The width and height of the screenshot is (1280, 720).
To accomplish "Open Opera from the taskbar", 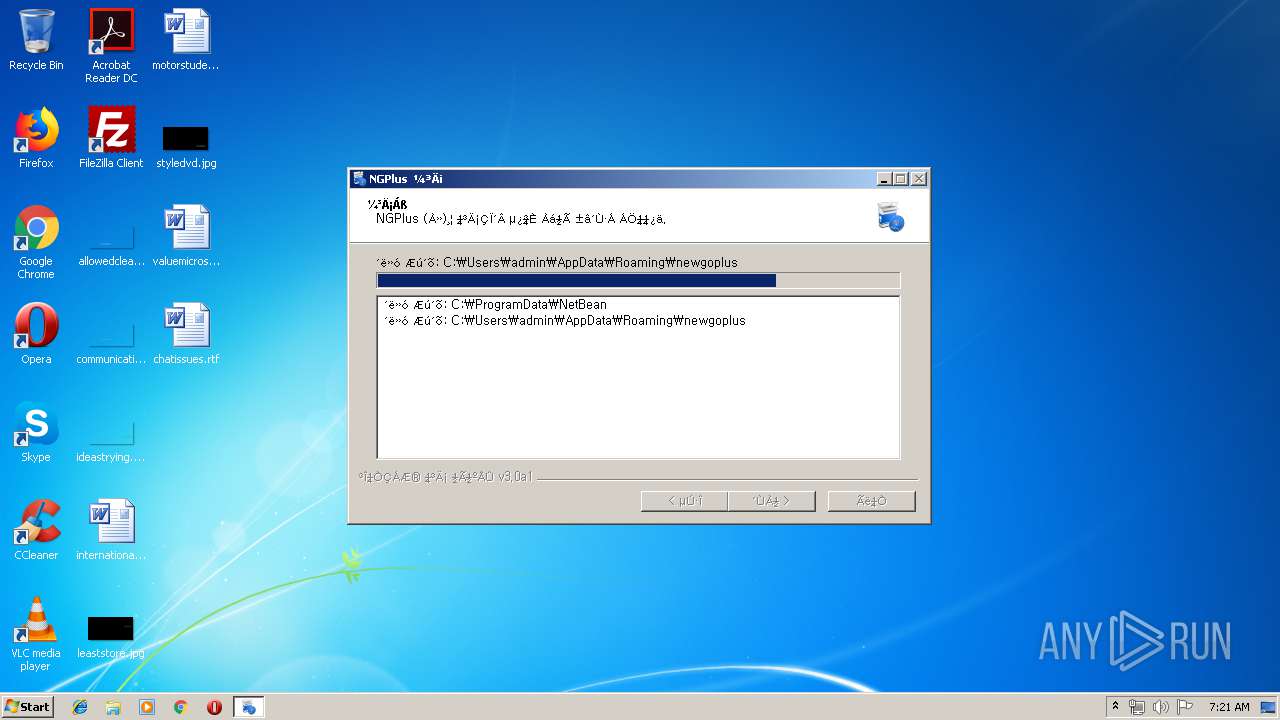I will tap(214, 707).
